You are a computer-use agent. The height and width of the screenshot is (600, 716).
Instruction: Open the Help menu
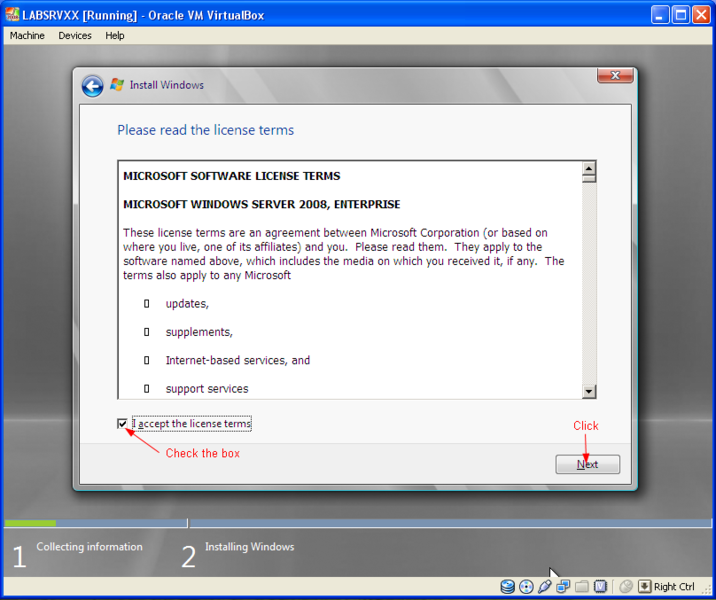point(115,36)
